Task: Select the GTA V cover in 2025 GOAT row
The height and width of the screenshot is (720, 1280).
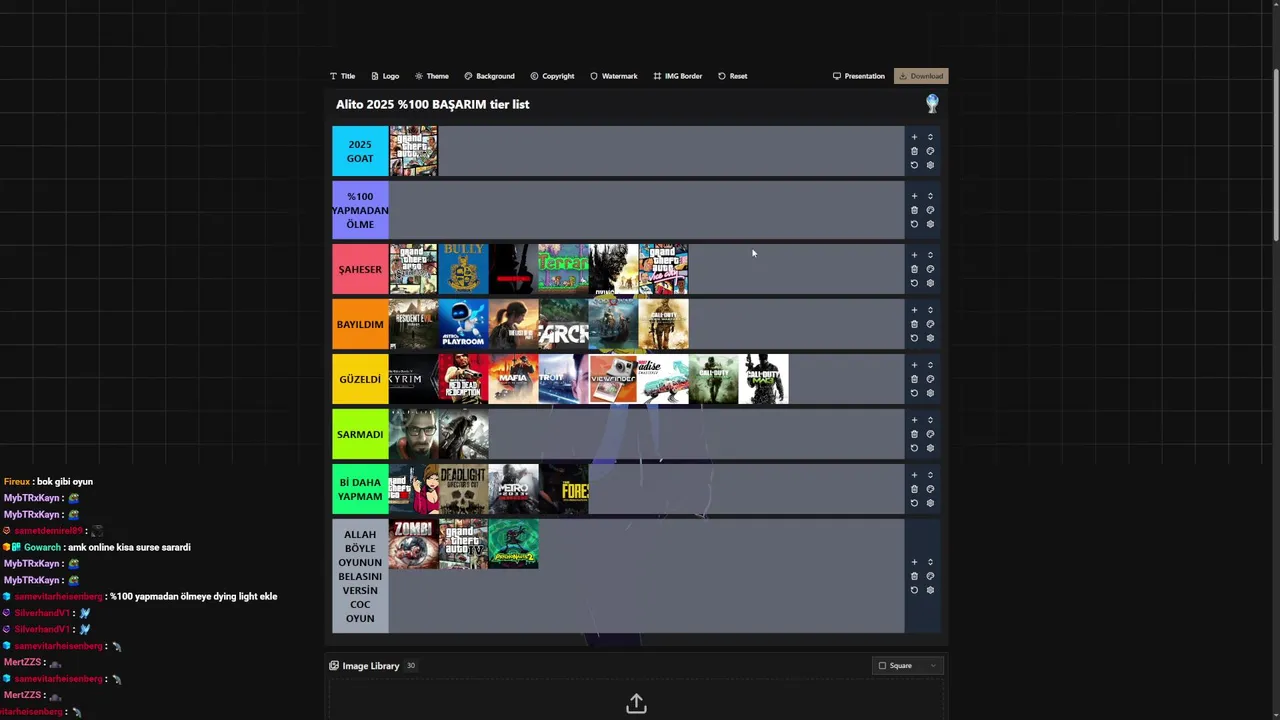Action: click(x=414, y=151)
